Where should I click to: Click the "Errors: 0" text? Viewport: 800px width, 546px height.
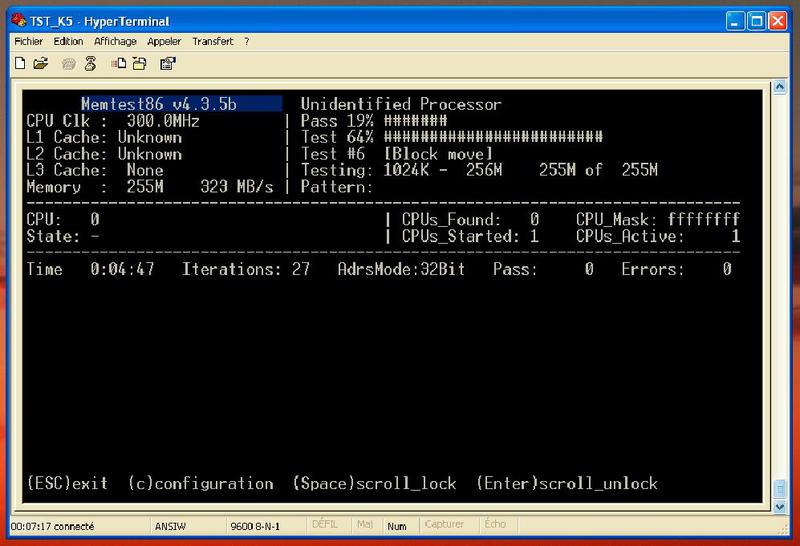tap(676, 269)
